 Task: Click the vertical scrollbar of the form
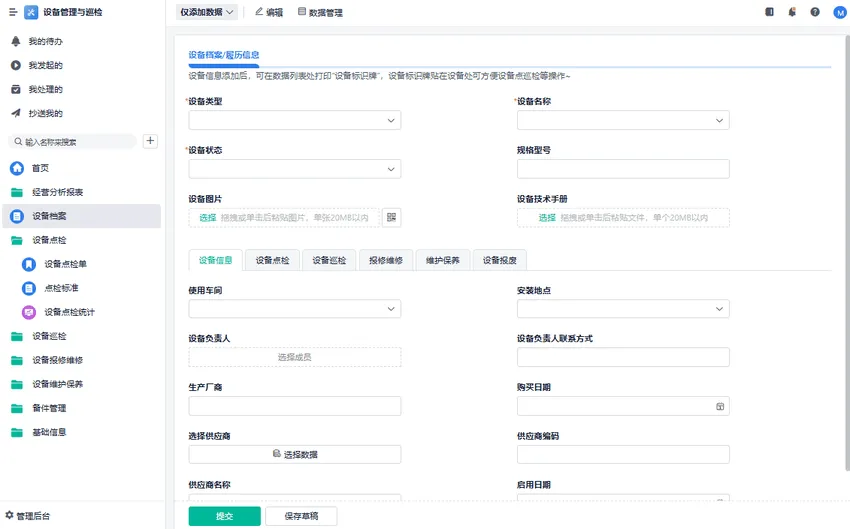pos(847,254)
